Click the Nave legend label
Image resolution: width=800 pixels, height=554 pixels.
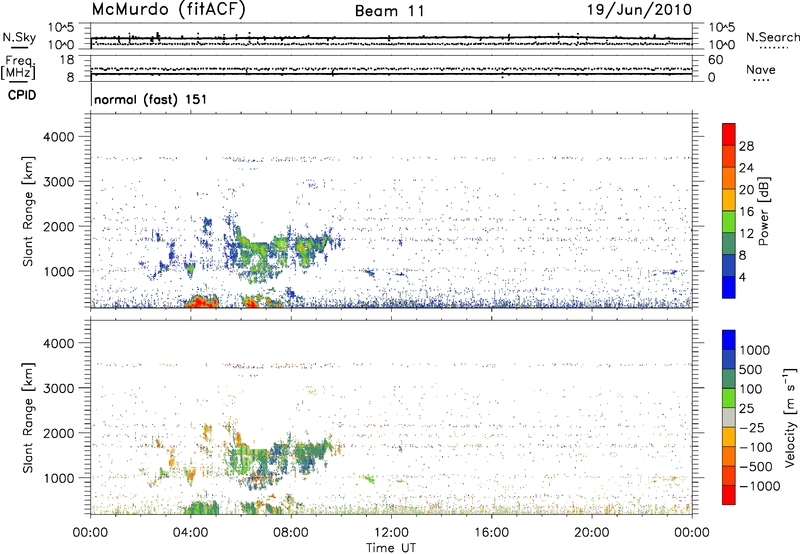761,70
